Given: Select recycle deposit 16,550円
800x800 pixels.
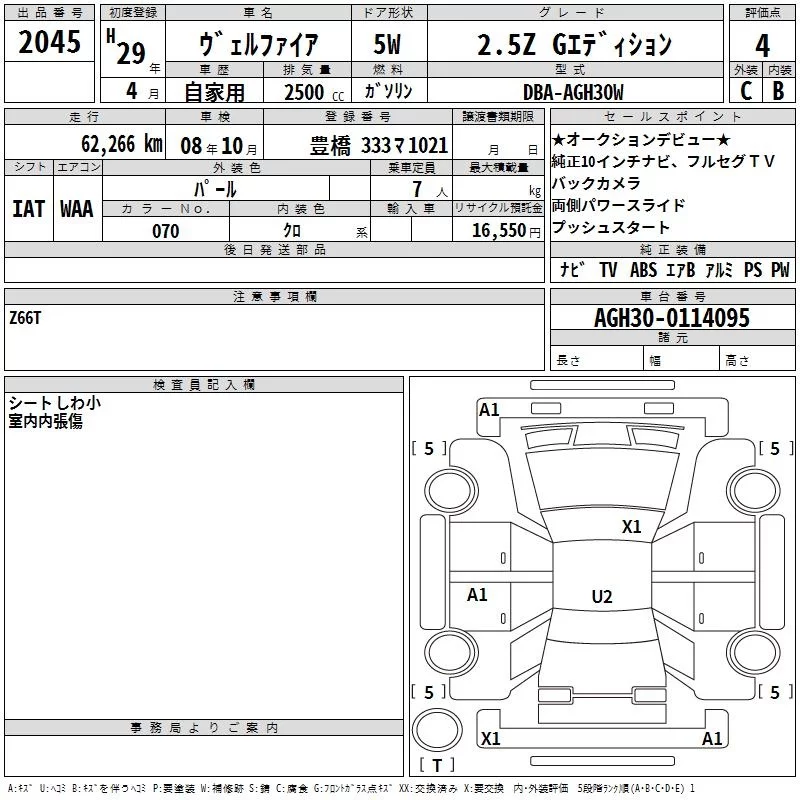Looking at the screenshot, I should pos(506,231).
